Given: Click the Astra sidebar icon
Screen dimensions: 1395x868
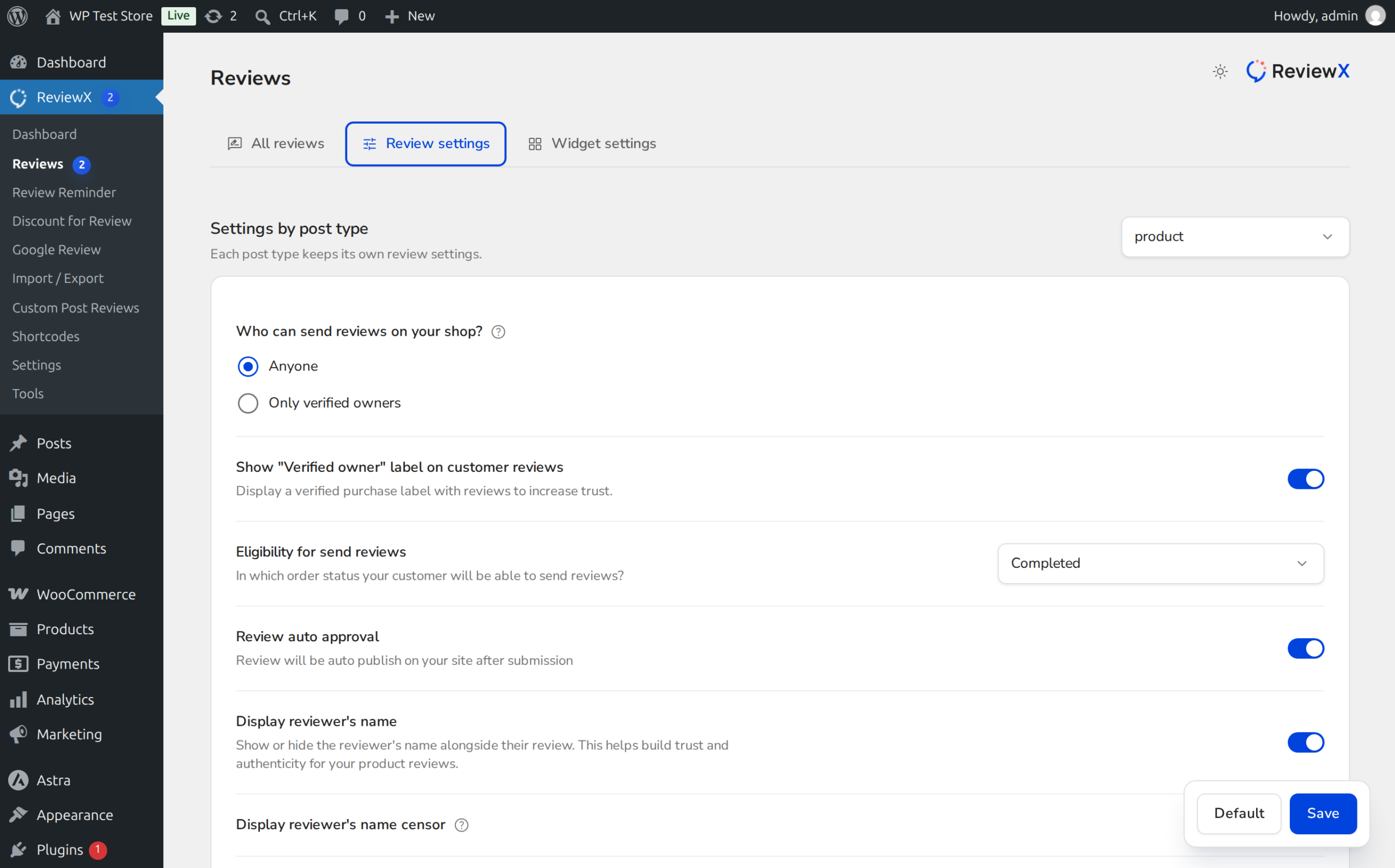Looking at the screenshot, I should coord(19,780).
